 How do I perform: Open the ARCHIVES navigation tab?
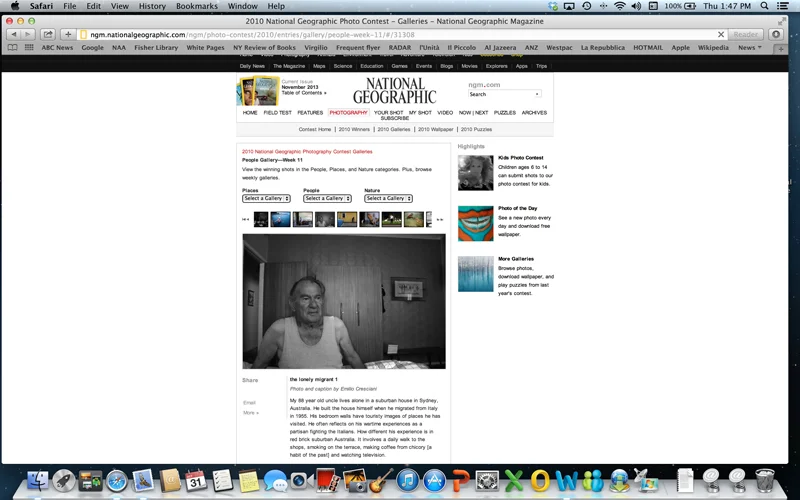point(534,113)
